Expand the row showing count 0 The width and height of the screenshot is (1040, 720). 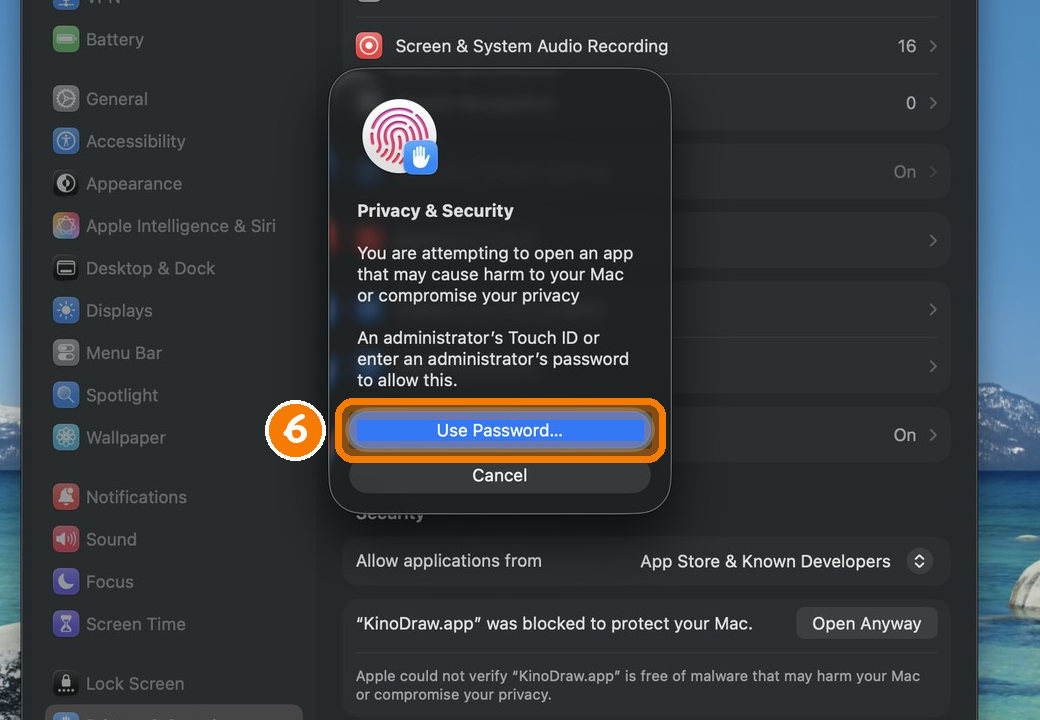point(933,103)
